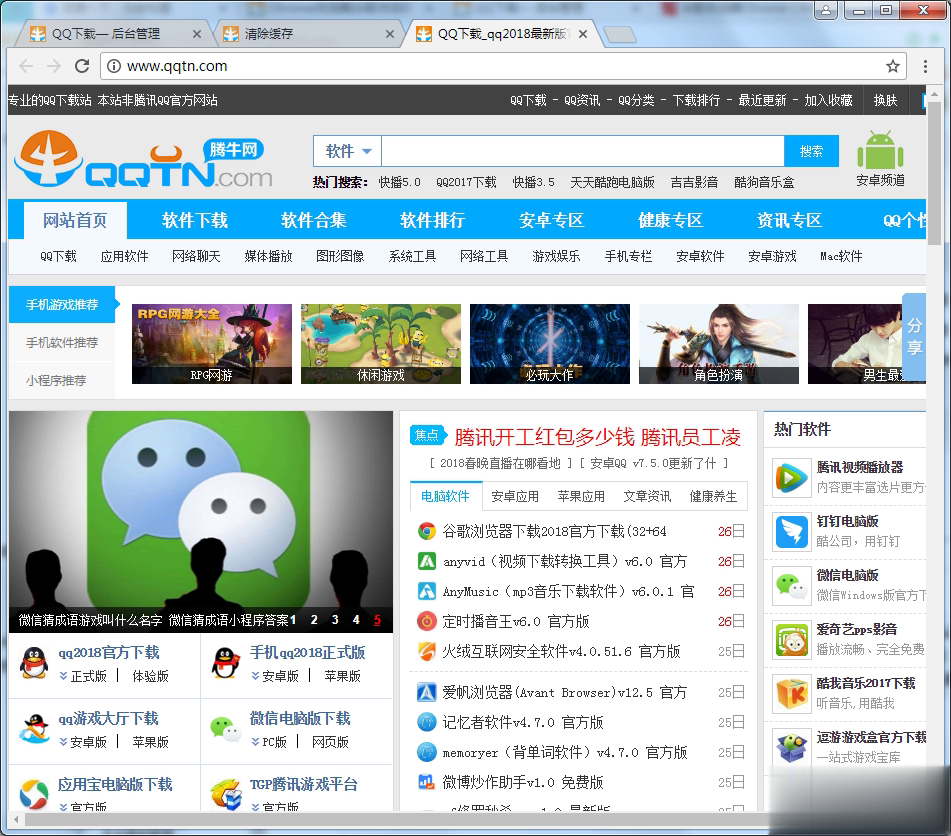Click the browser address bar URL
Screen dimensions: 951x836
[176, 66]
